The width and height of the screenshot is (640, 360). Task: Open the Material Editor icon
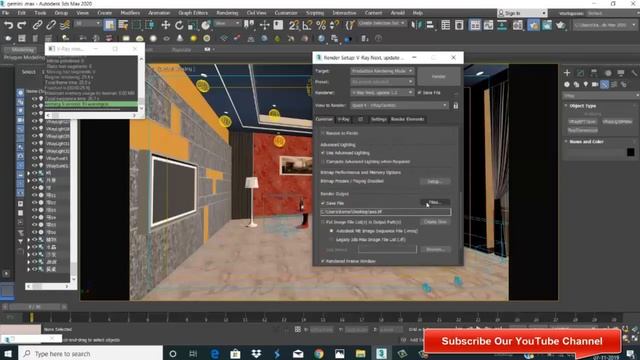click(x=518, y=25)
